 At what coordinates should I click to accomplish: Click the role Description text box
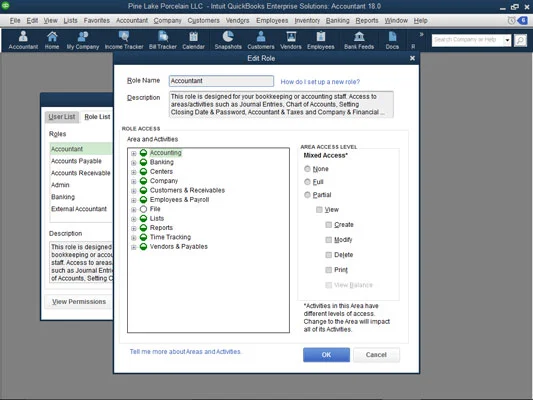coord(281,104)
